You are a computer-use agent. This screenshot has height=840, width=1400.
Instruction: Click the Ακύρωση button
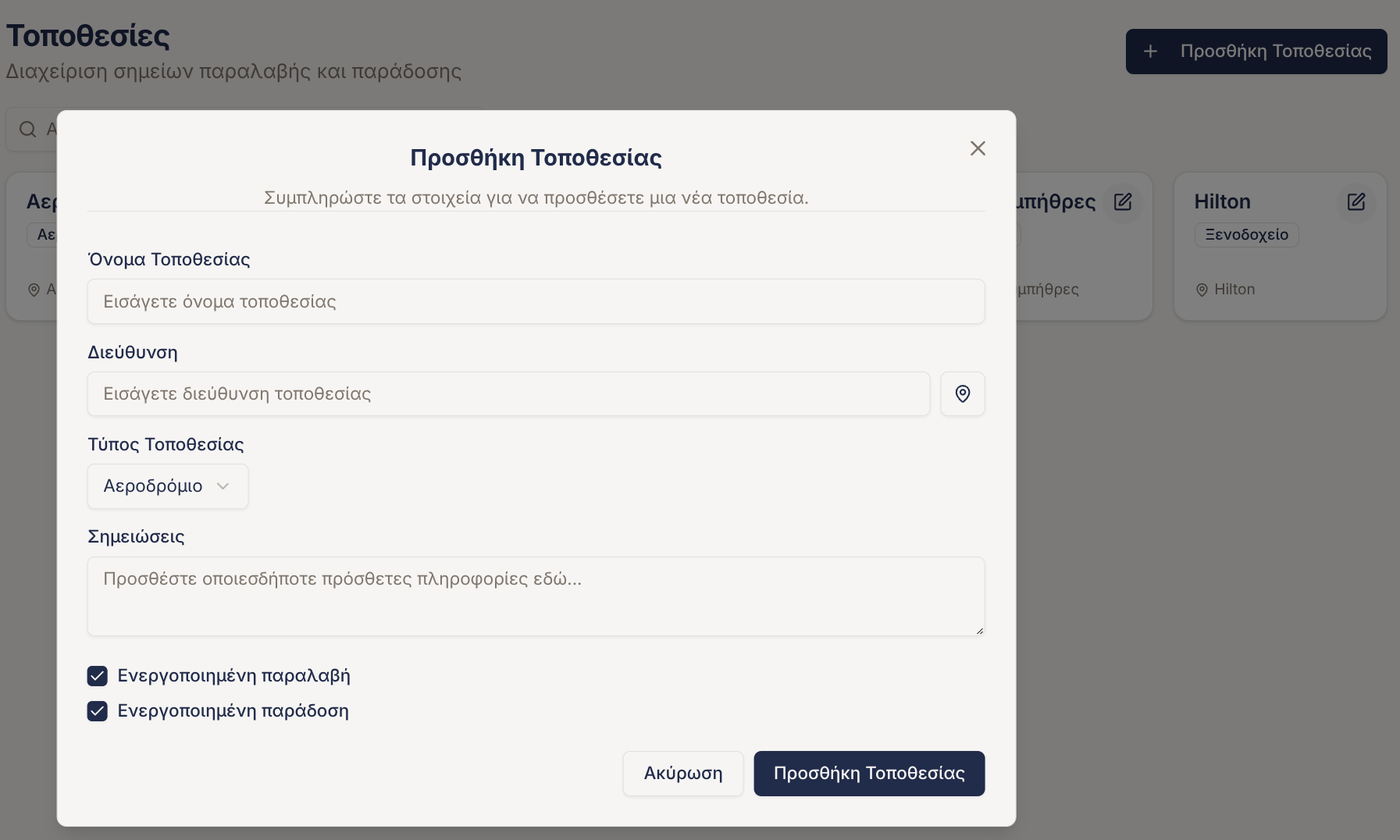pyautogui.click(x=682, y=774)
